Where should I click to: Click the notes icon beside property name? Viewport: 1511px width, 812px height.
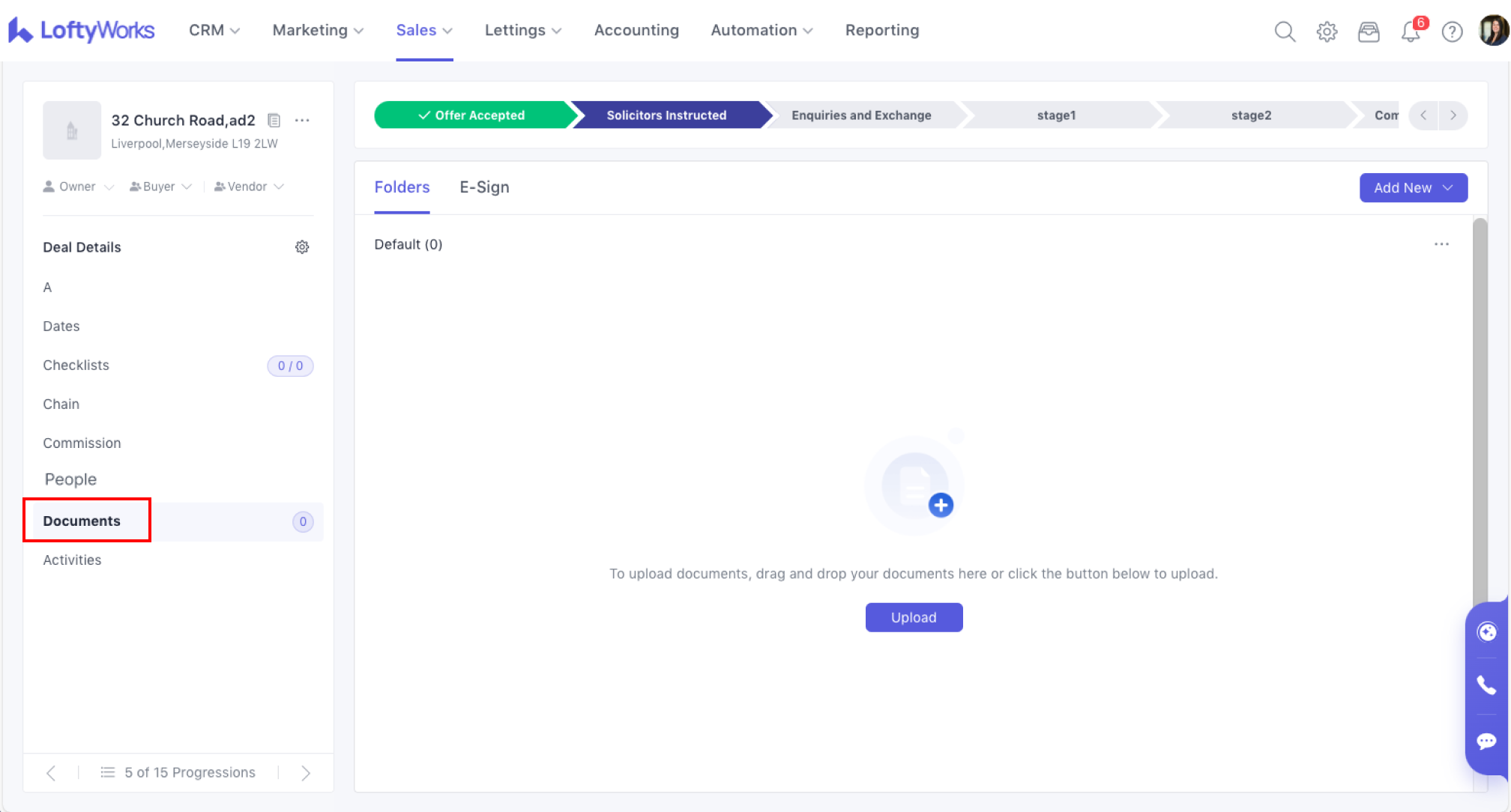pos(274,120)
